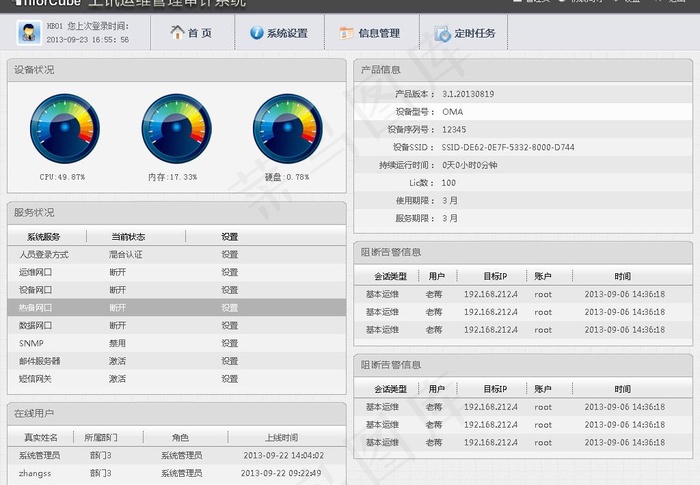Viewport: 700px width, 485px height.
Task: Open 设置 for 设备网口 row
Action: [229, 290]
